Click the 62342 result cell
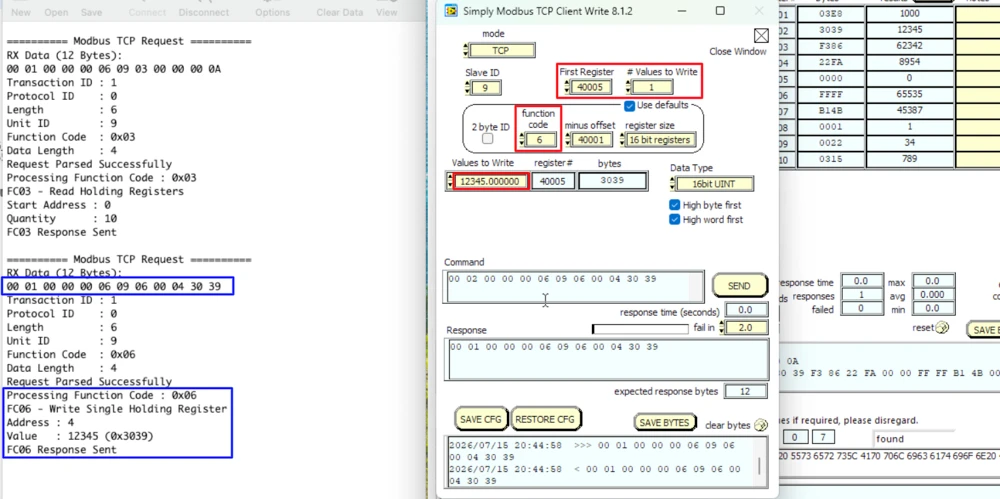Viewport: 1000px width, 499px height. (909, 46)
